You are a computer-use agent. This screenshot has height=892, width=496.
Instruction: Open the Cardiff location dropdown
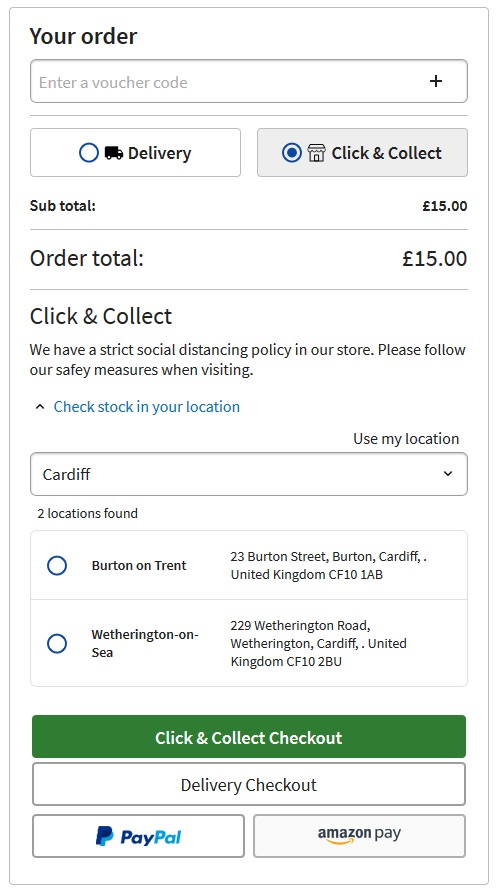click(249, 474)
